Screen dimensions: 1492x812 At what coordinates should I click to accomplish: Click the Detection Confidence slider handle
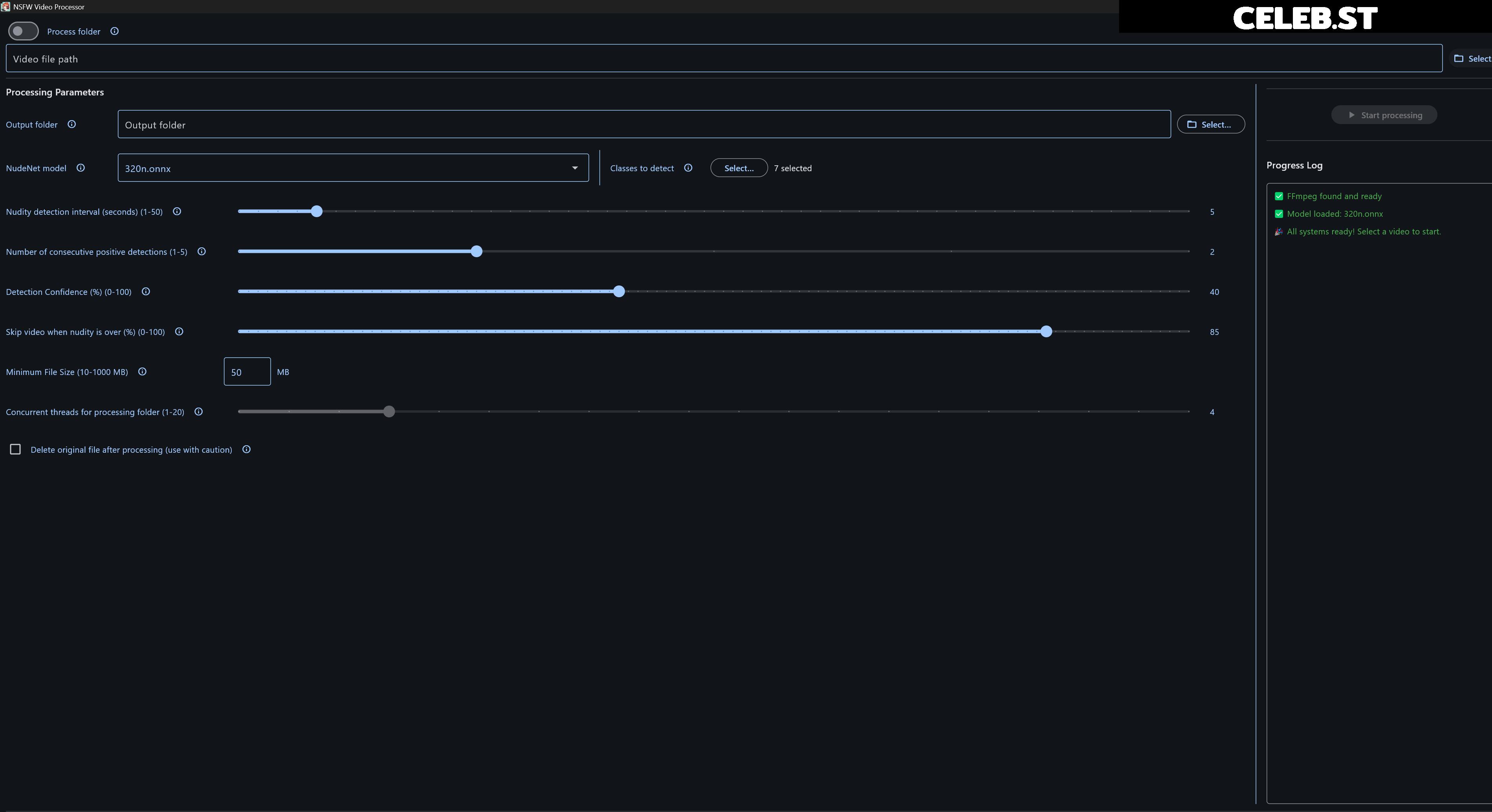coord(619,291)
